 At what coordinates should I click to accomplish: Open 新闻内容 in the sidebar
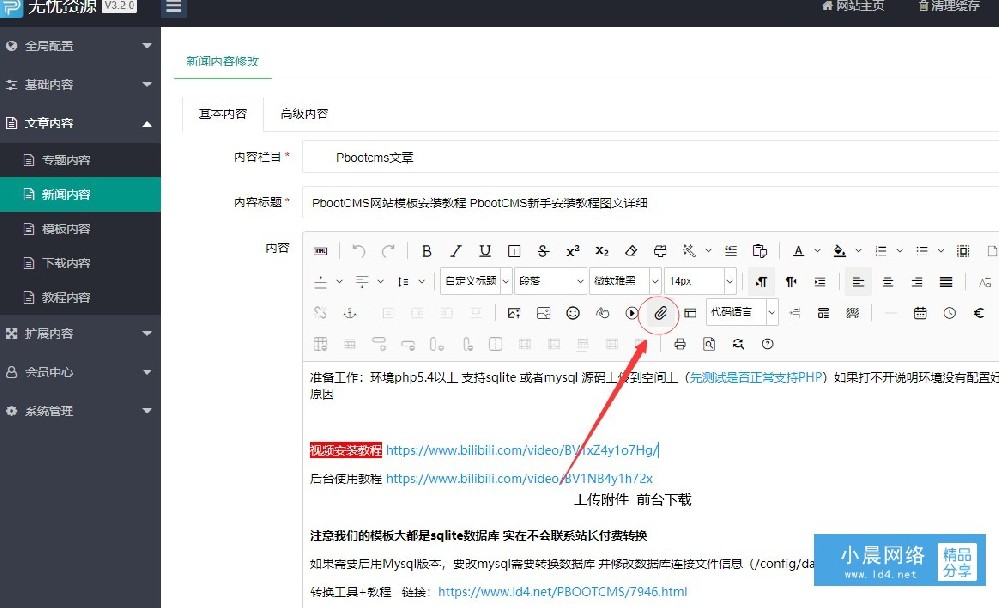[80, 194]
